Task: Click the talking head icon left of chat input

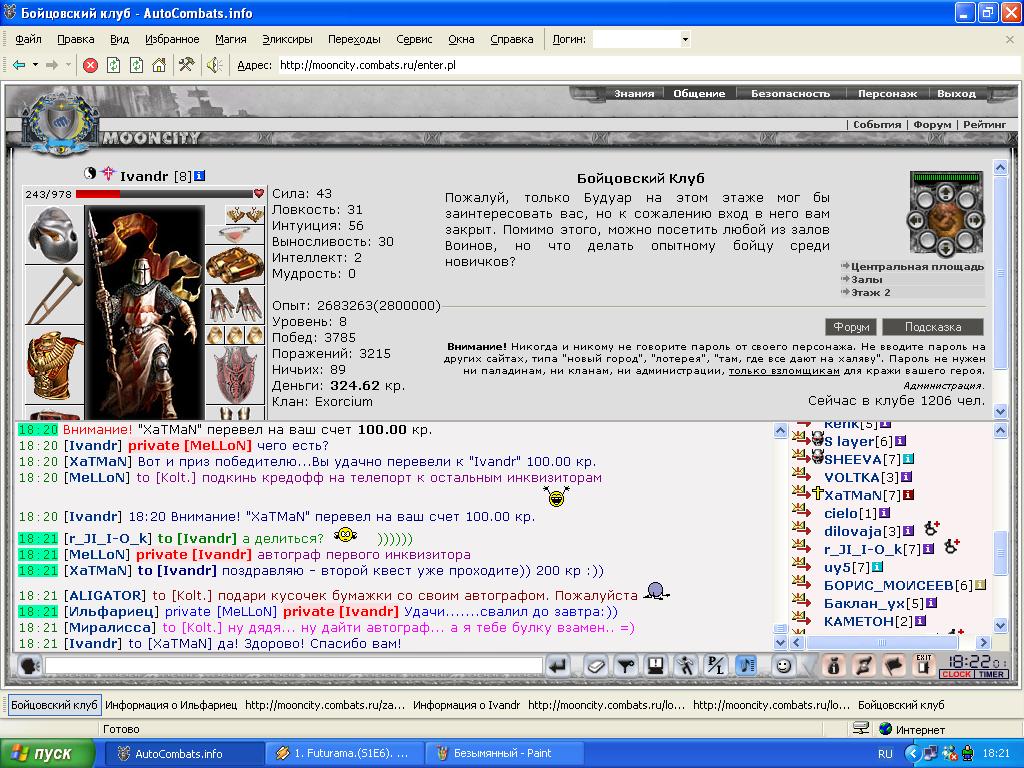Action: tap(28, 665)
